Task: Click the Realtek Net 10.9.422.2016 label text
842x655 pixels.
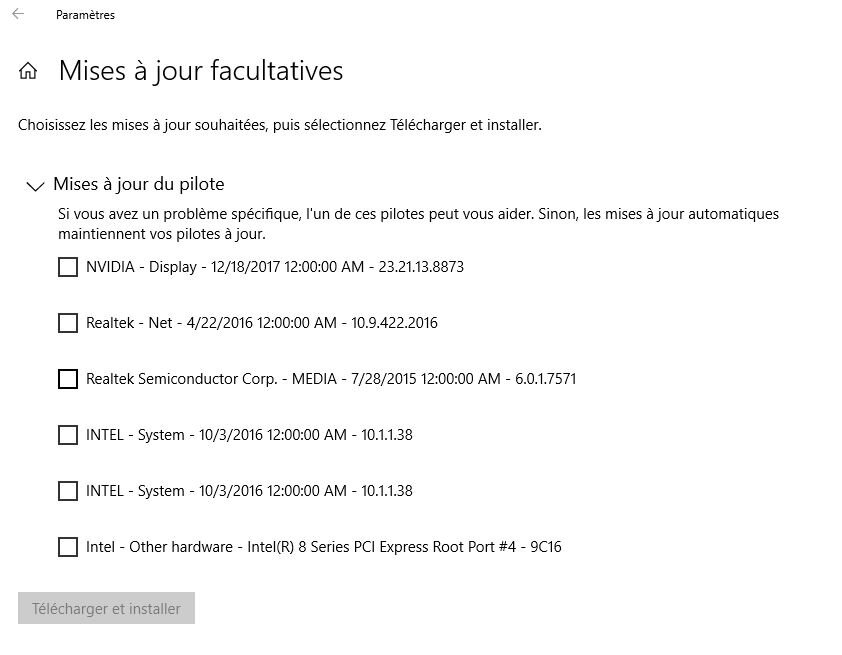Action: pos(262,323)
